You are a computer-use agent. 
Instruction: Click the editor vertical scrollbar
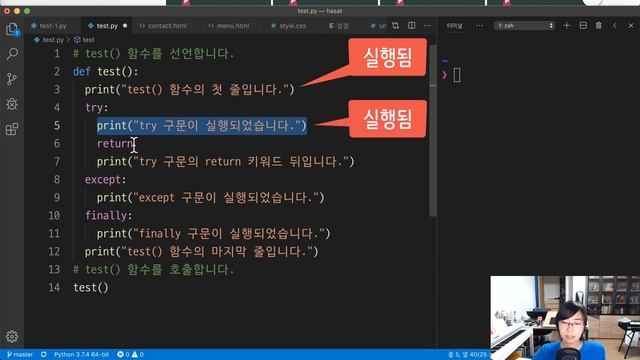point(433,131)
